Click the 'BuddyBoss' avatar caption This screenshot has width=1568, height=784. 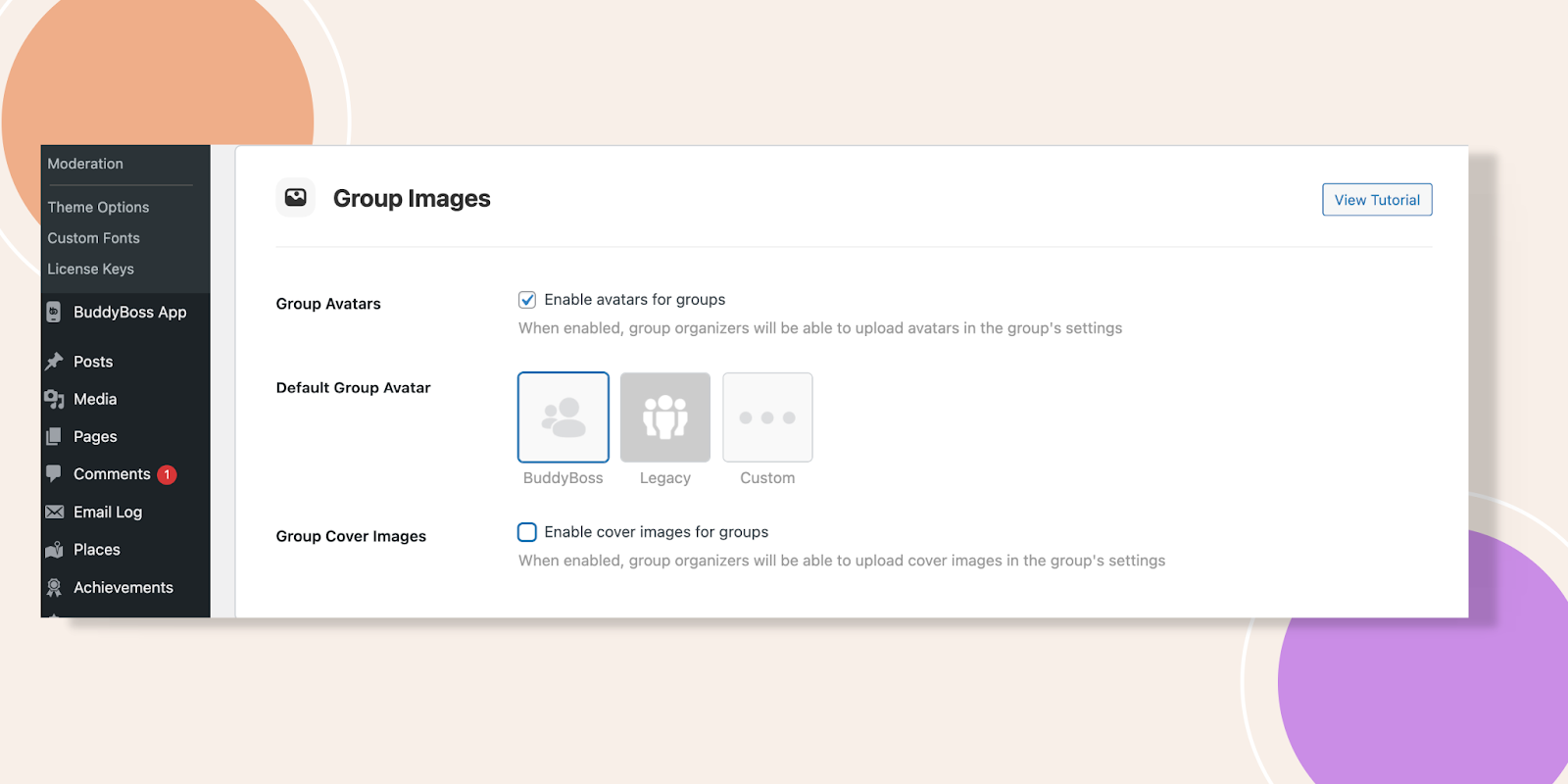[x=563, y=478]
